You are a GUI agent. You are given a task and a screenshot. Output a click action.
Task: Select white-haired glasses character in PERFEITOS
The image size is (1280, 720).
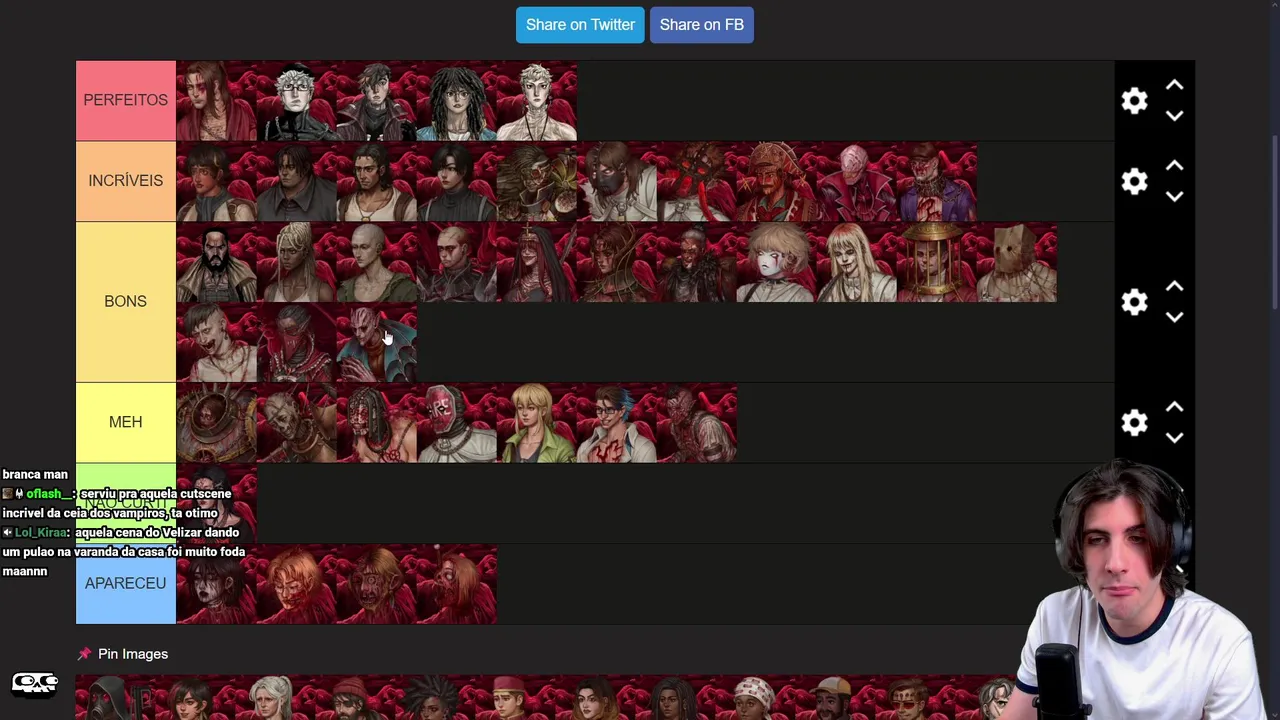[x=296, y=101]
